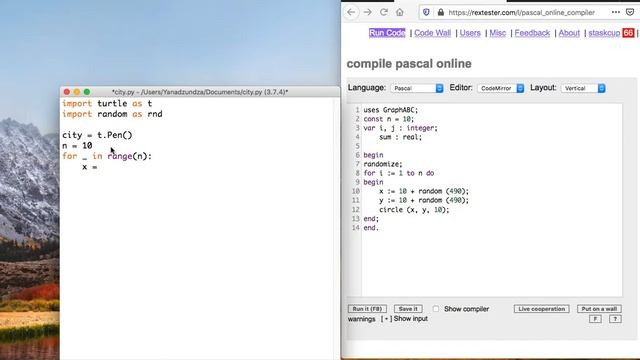View site security padlock information

pyautogui.click(x=441, y=13)
